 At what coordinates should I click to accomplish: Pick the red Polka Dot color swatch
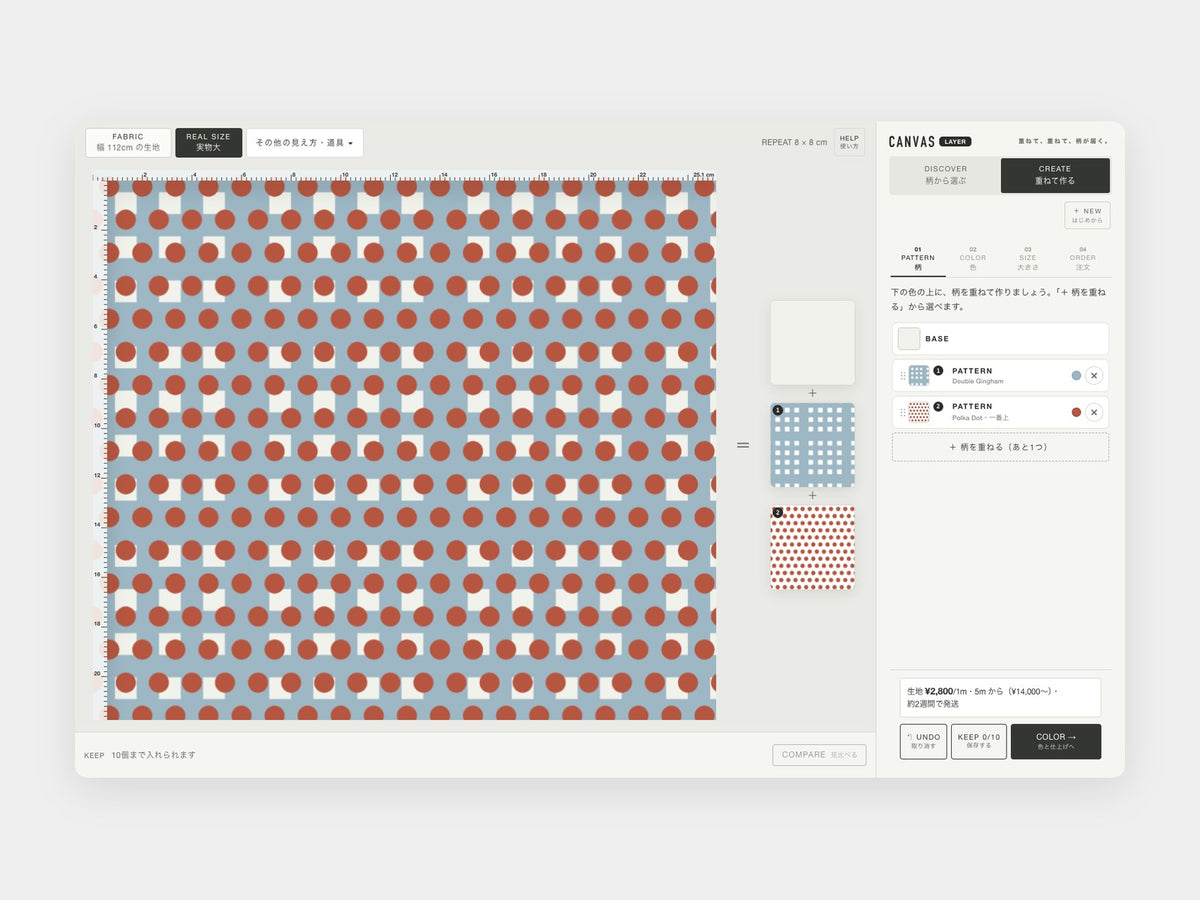(x=1076, y=412)
